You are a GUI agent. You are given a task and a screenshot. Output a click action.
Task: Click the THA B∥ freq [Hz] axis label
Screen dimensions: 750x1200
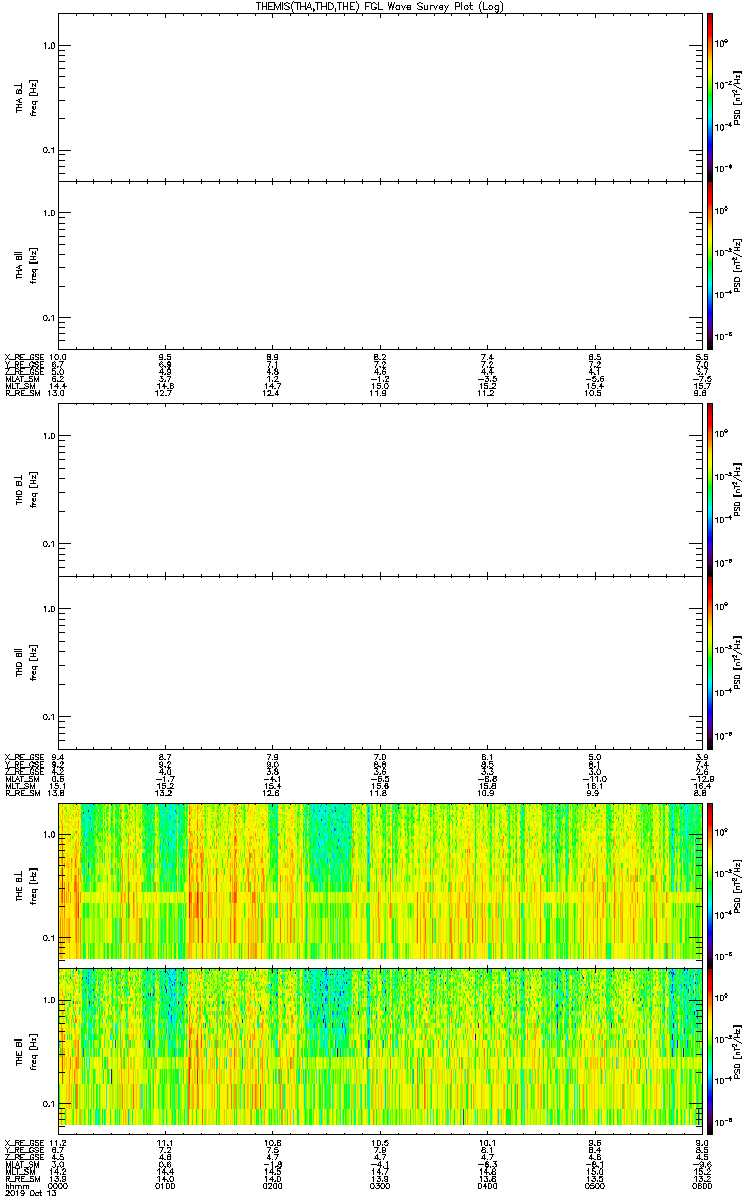(x=34, y=265)
